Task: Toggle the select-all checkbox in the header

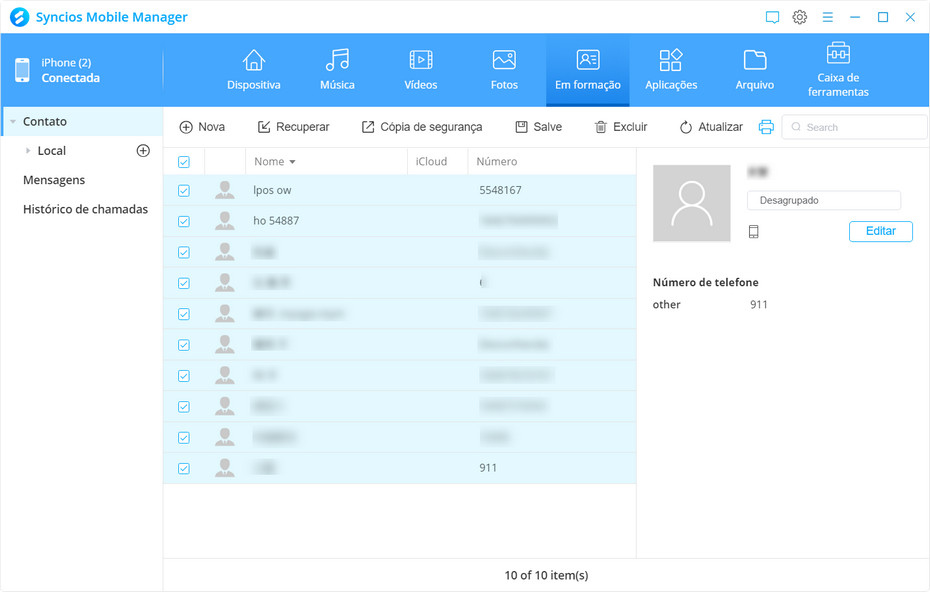Action: pyautogui.click(x=184, y=162)
